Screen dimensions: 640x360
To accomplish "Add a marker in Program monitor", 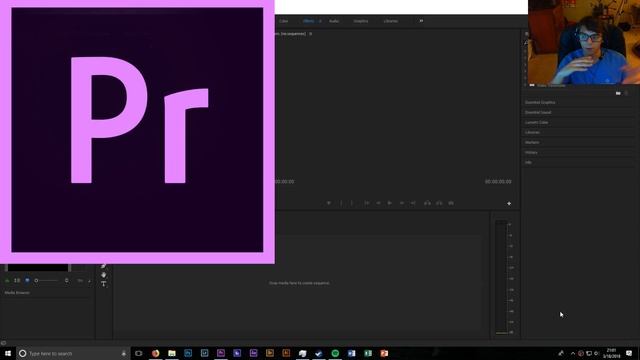I will coord(329,203).
